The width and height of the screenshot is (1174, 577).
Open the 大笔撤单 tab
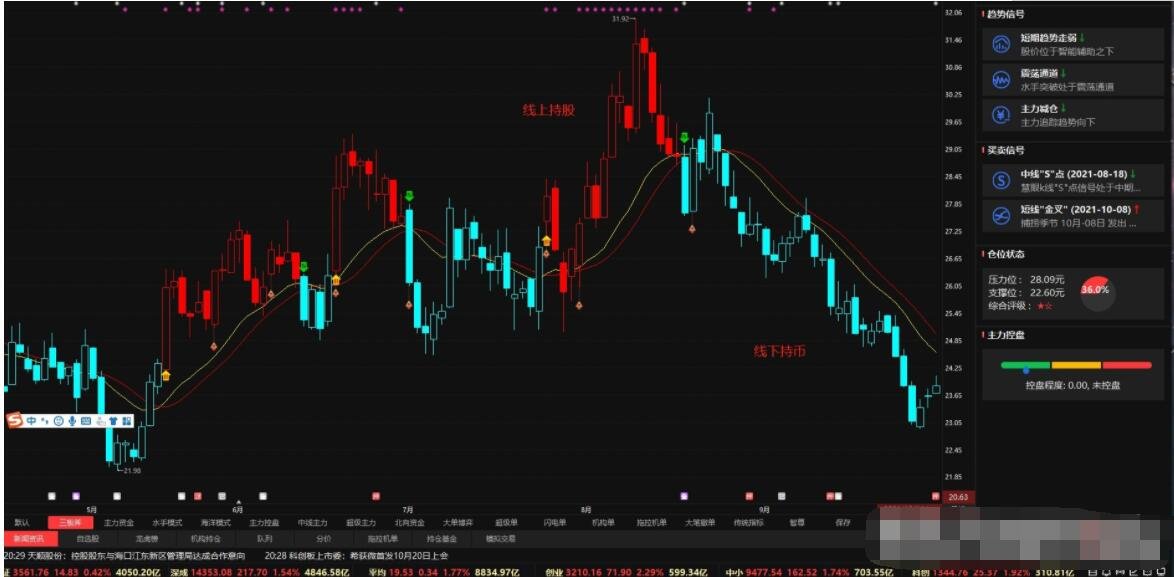[700, 522]
